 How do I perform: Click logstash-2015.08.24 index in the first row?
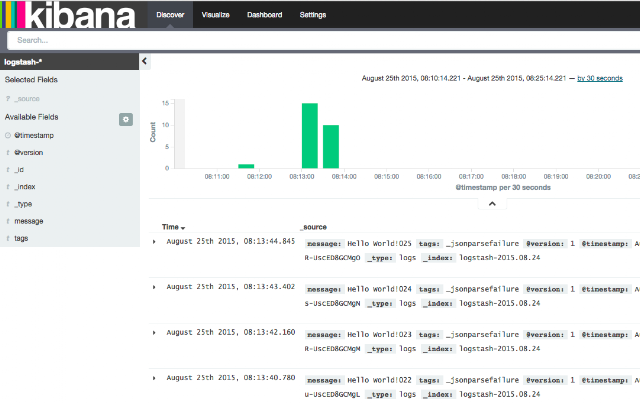[500, 258]
